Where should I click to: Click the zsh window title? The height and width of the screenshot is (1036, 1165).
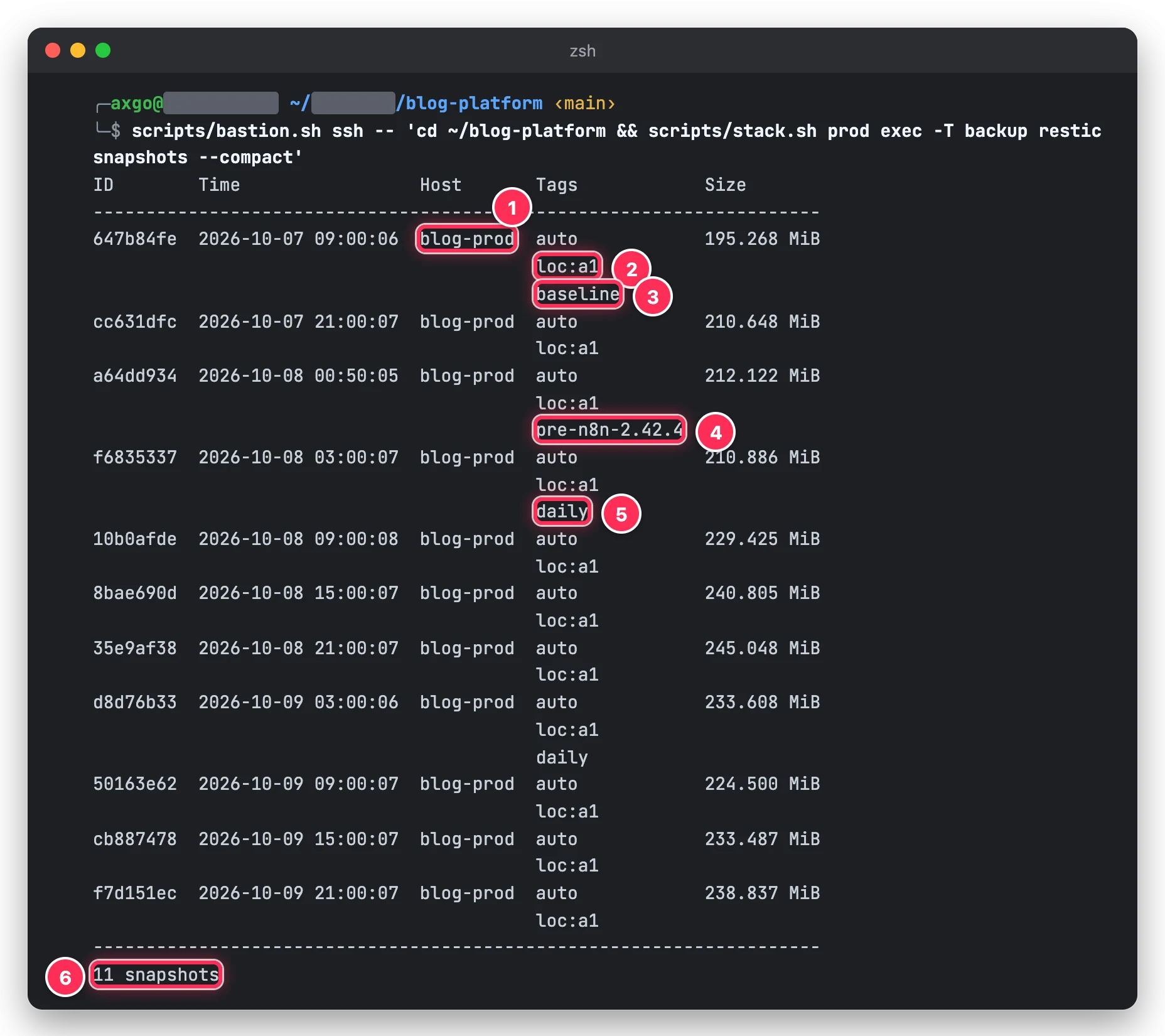click(x=582, y=51)
